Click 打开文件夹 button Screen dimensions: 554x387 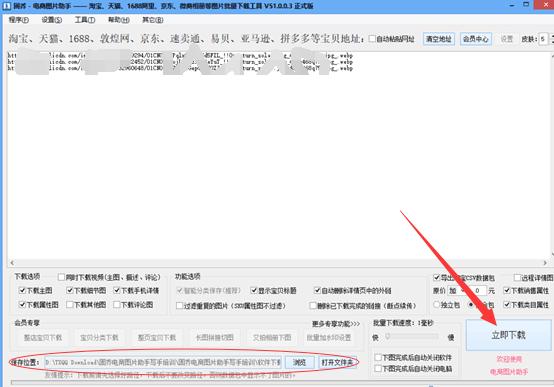coord(337,362)
